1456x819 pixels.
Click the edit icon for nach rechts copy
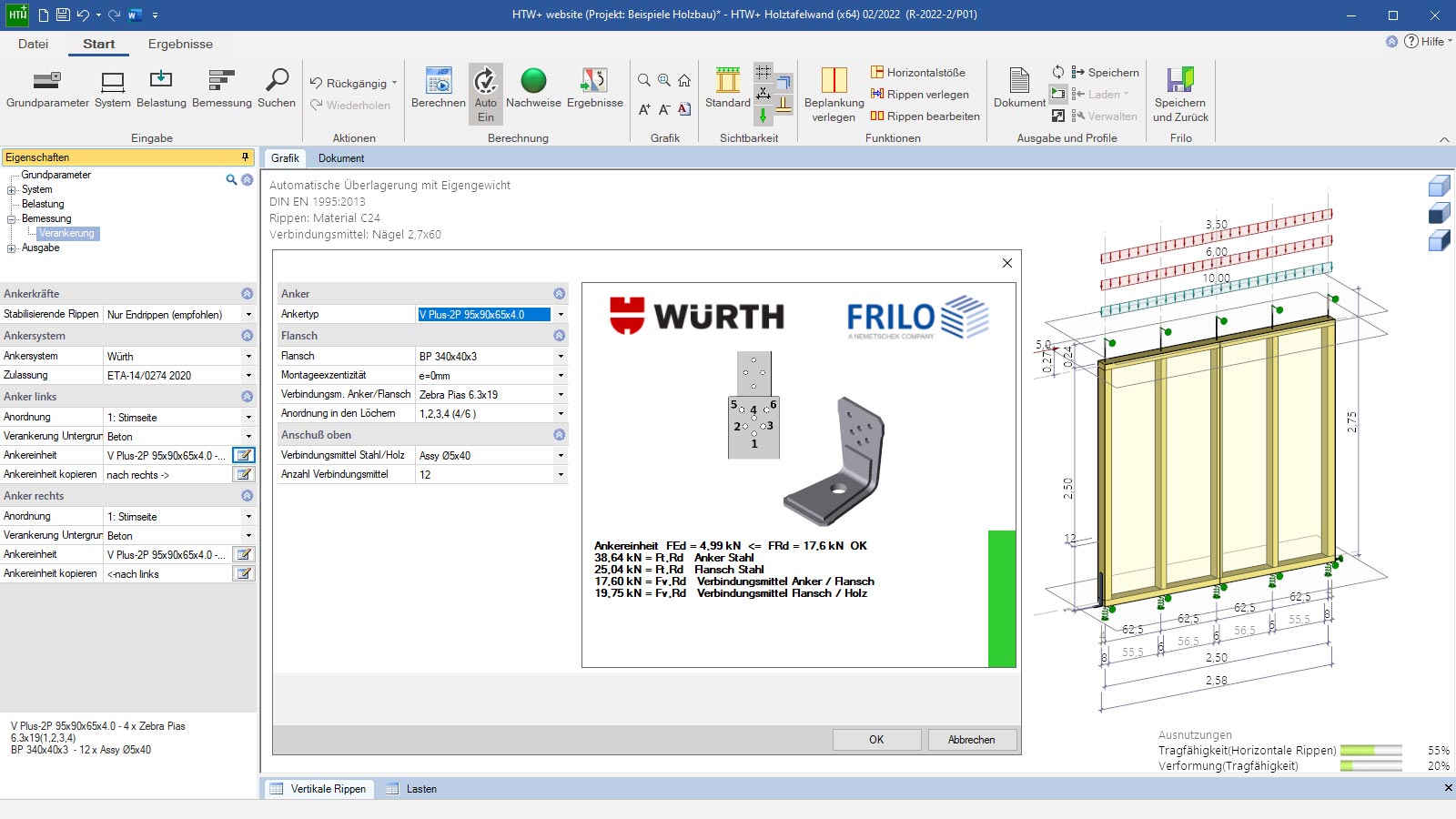244,474
